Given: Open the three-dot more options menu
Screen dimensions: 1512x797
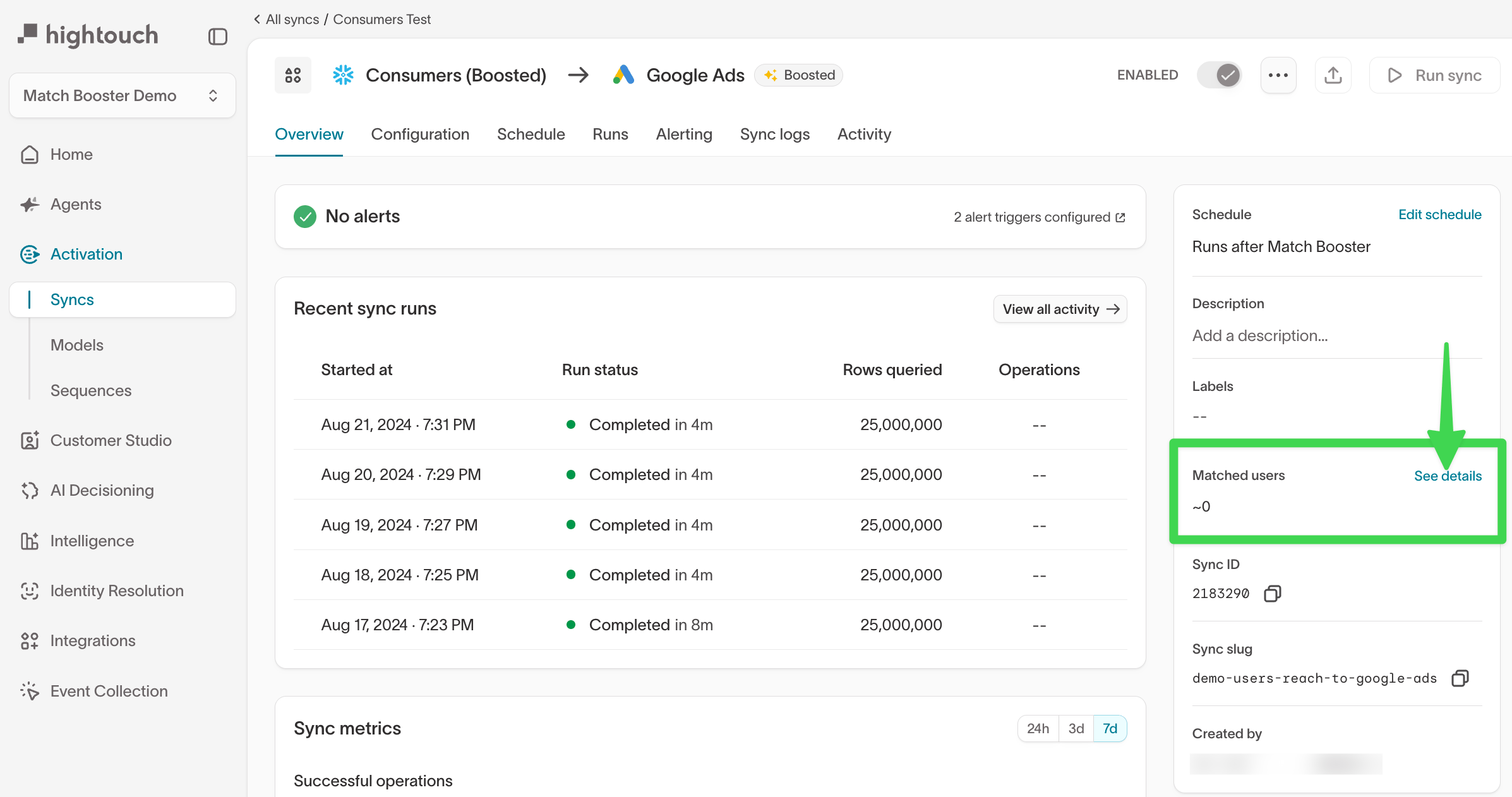Looking at the screenshot, I should tap(1278, 75).
